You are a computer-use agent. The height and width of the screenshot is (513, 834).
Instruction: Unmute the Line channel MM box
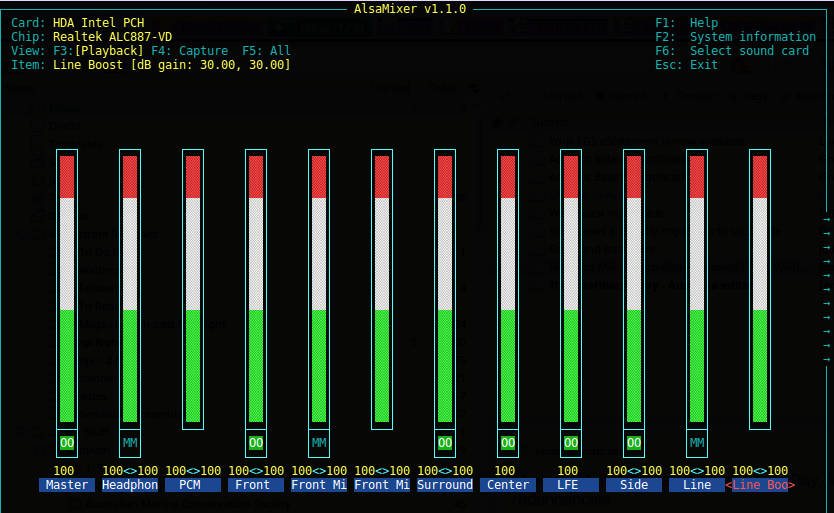(x=697, y=442)
